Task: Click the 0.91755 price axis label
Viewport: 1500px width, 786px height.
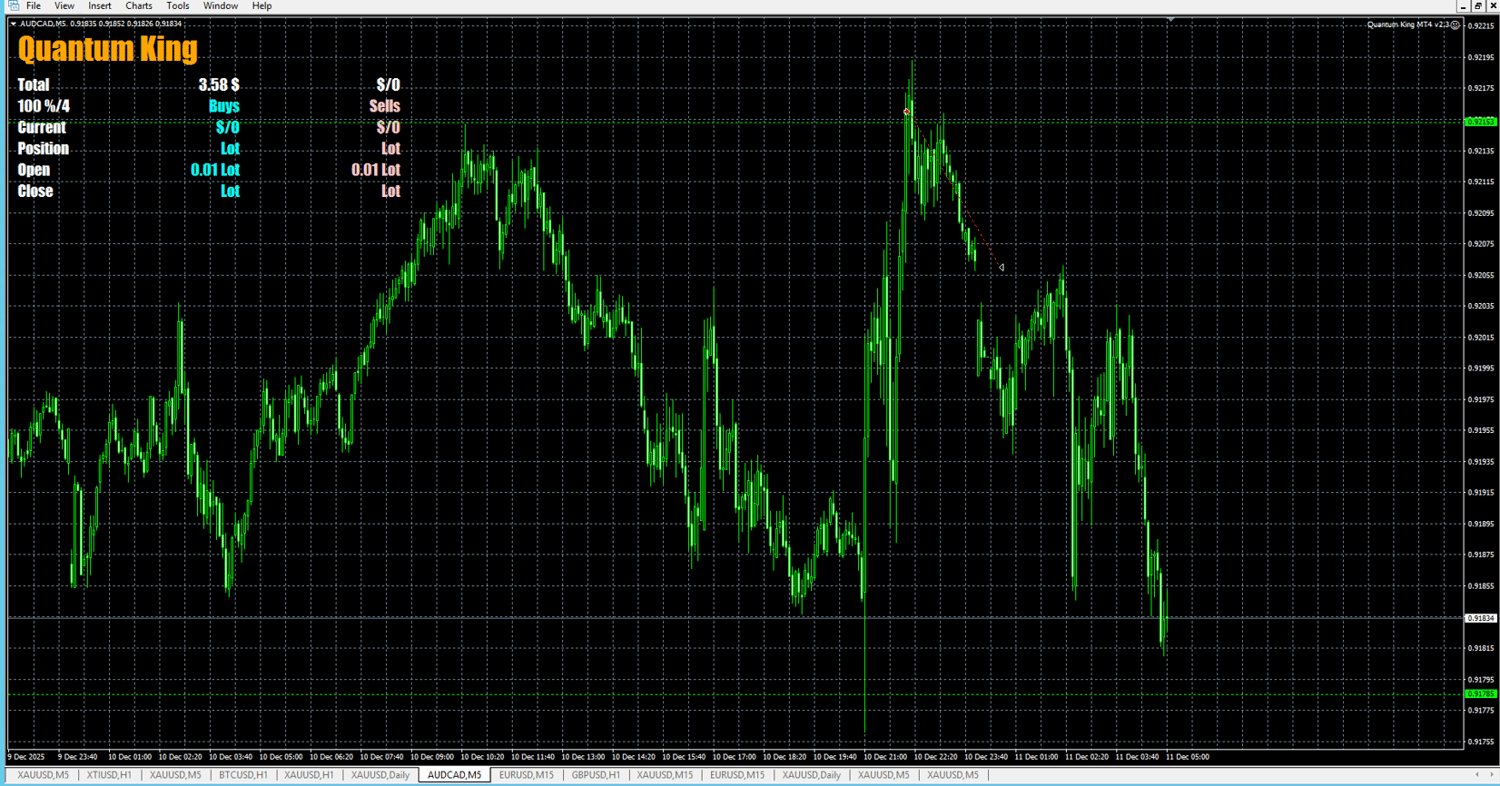Action: click(1480, 742)
